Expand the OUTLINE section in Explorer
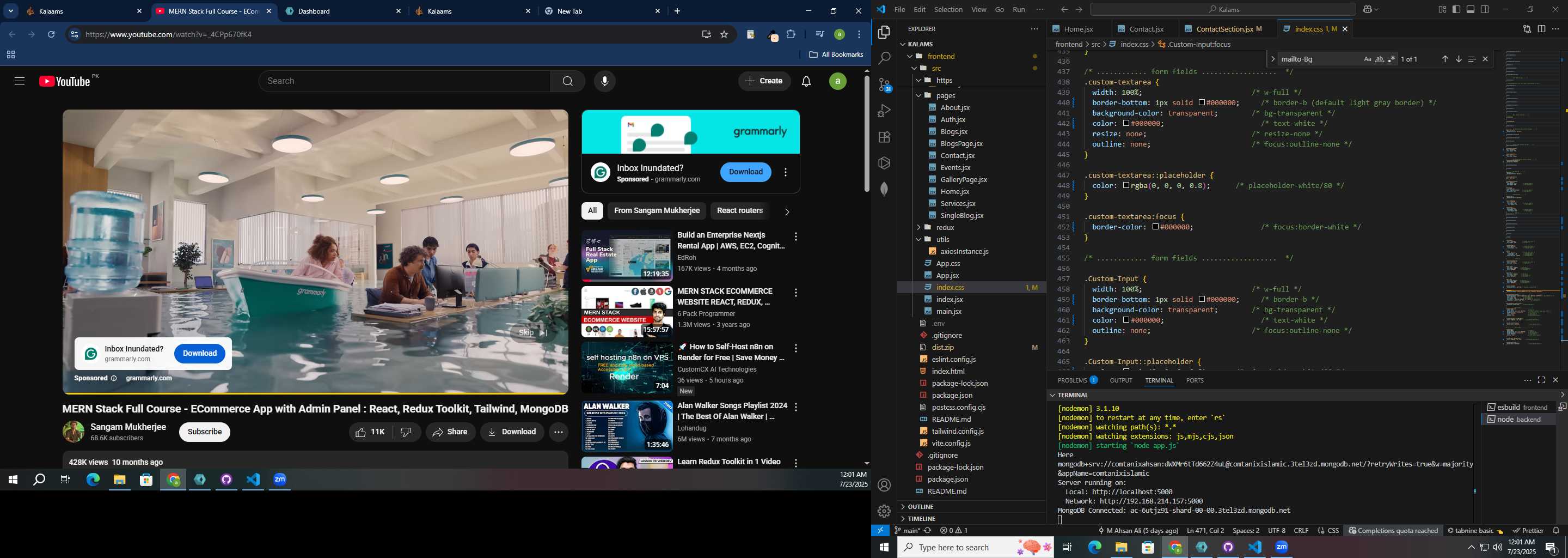The height and width of the screenshot is (558, 1568). click(902, 507)
